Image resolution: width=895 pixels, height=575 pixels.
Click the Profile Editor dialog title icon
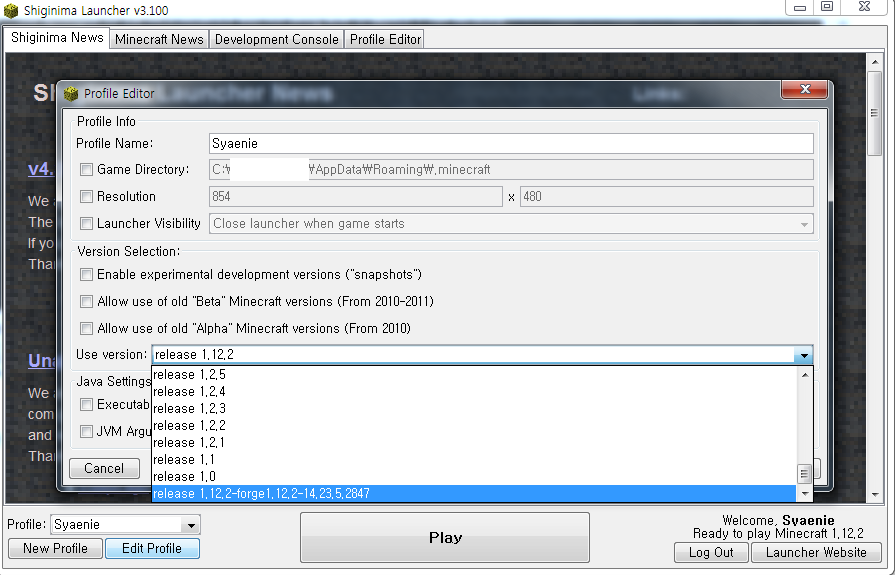(71, 94)
